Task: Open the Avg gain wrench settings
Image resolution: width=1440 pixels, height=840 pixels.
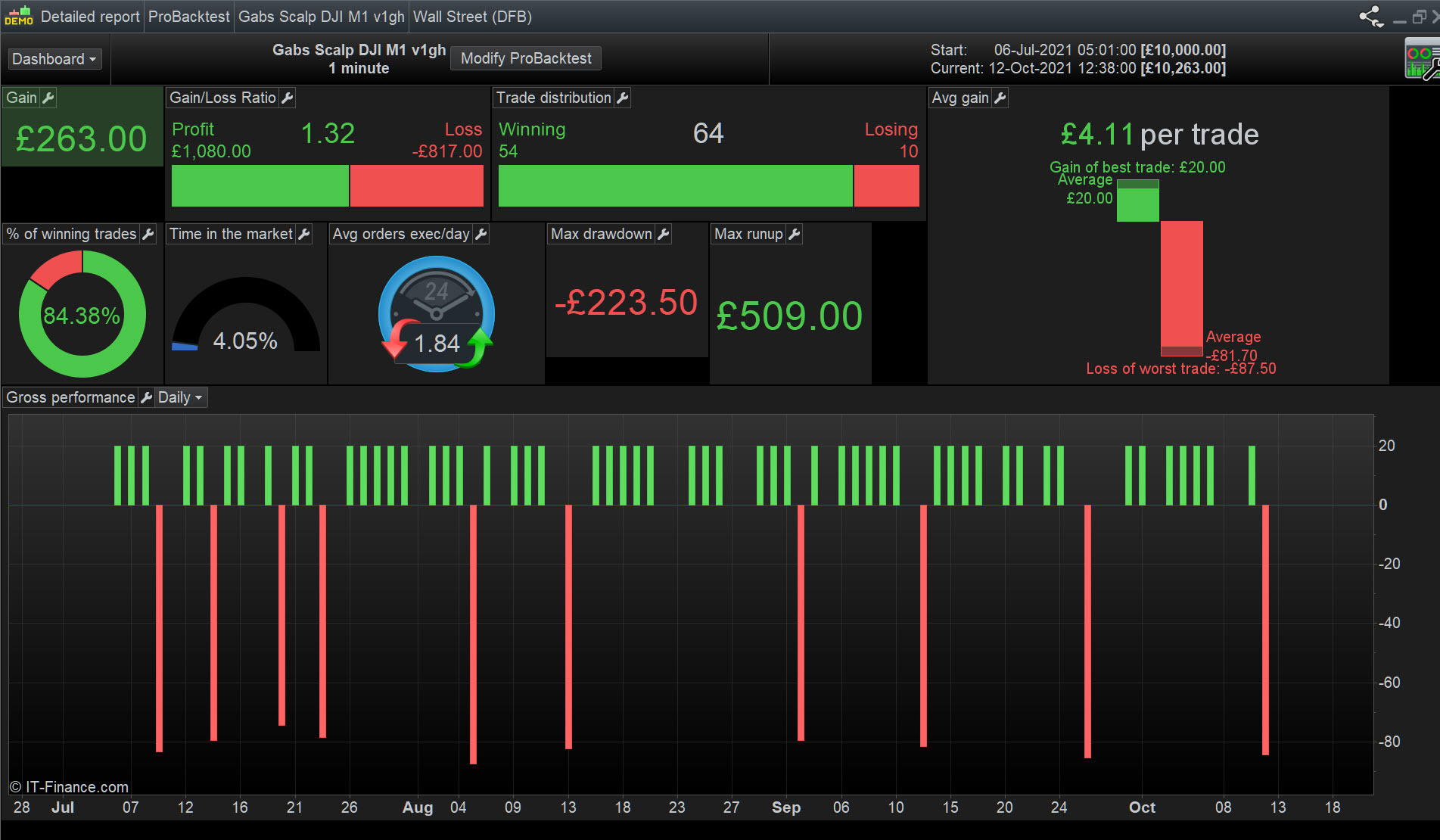Action: click(1000, 98)
